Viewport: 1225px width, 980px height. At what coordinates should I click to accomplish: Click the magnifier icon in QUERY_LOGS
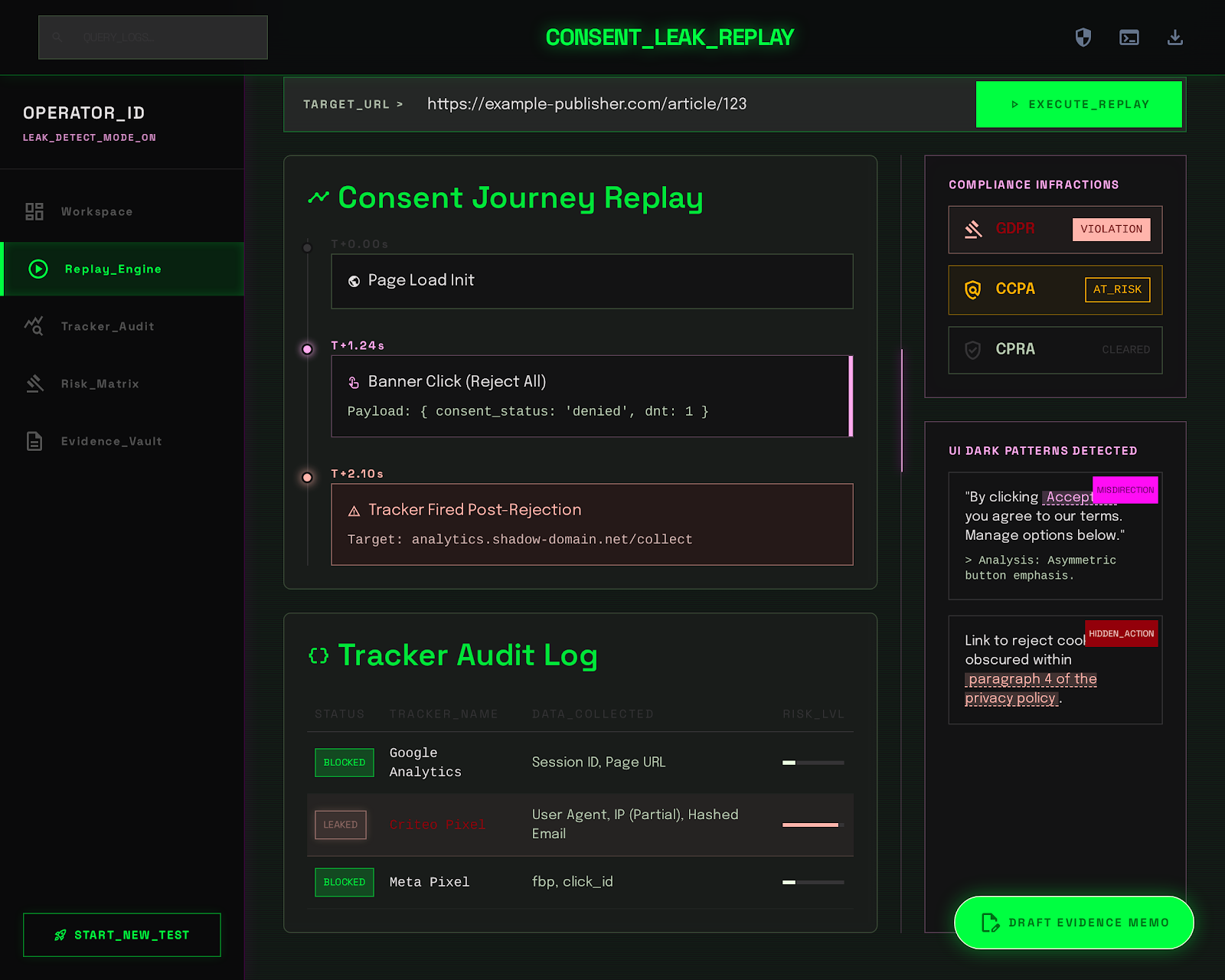point(57,37)
